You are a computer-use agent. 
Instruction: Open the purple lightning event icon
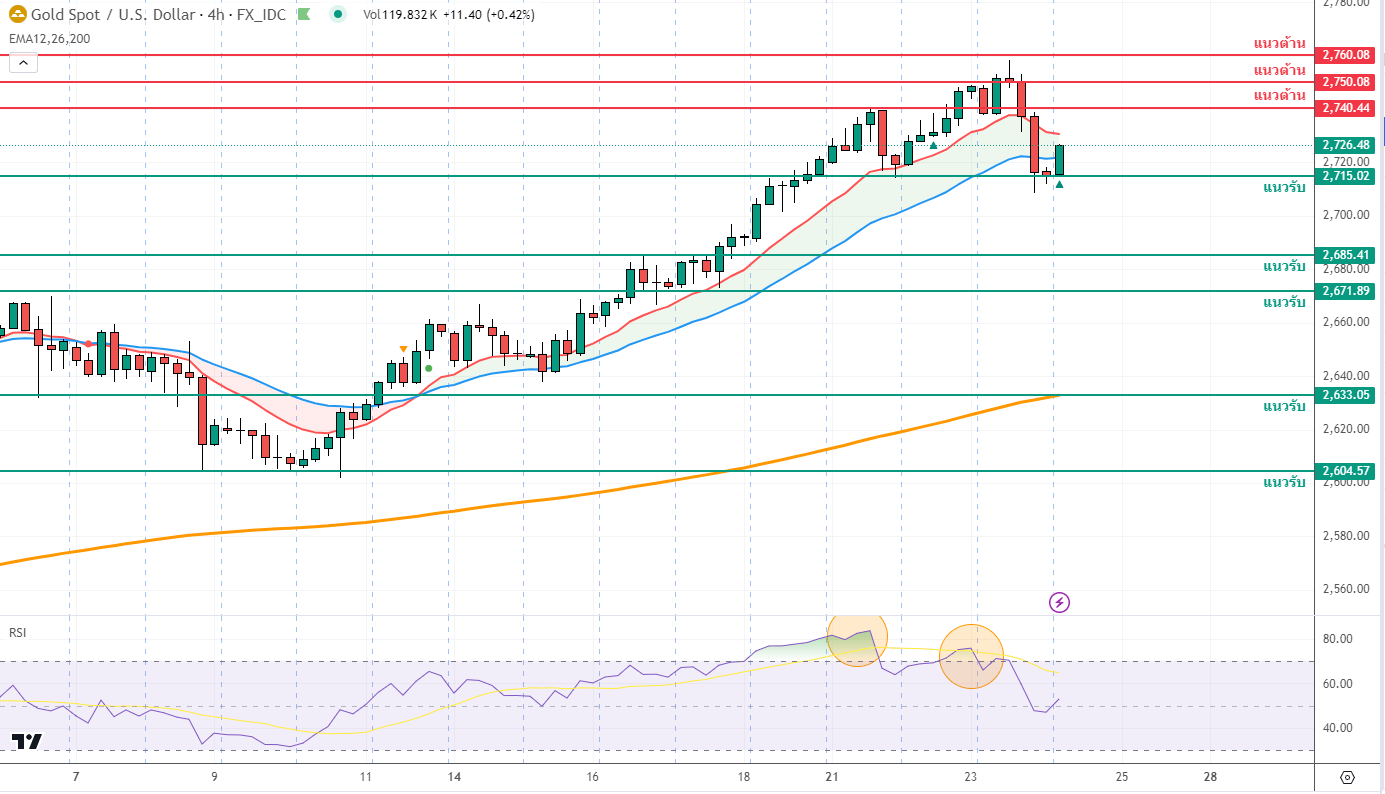(1060, 602)
